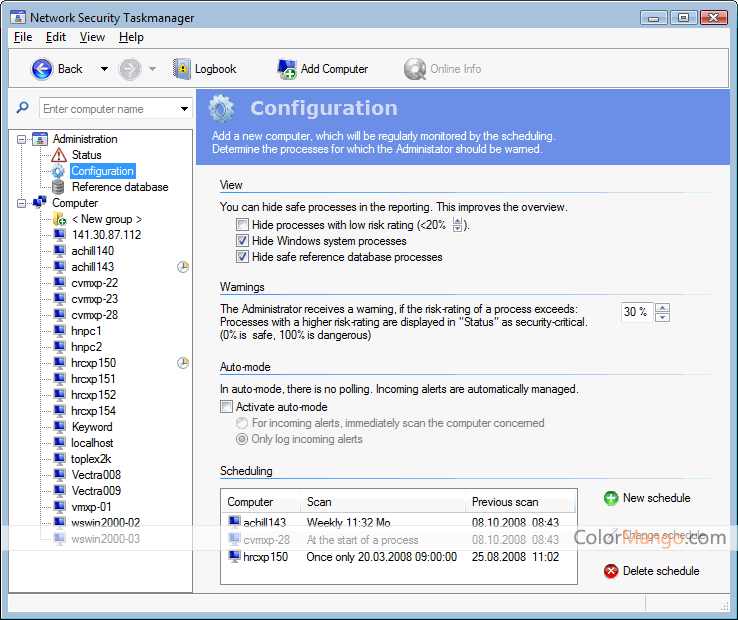Click the Add Computer icon
The image size is (738, 620).
click(x=287, y=69)
